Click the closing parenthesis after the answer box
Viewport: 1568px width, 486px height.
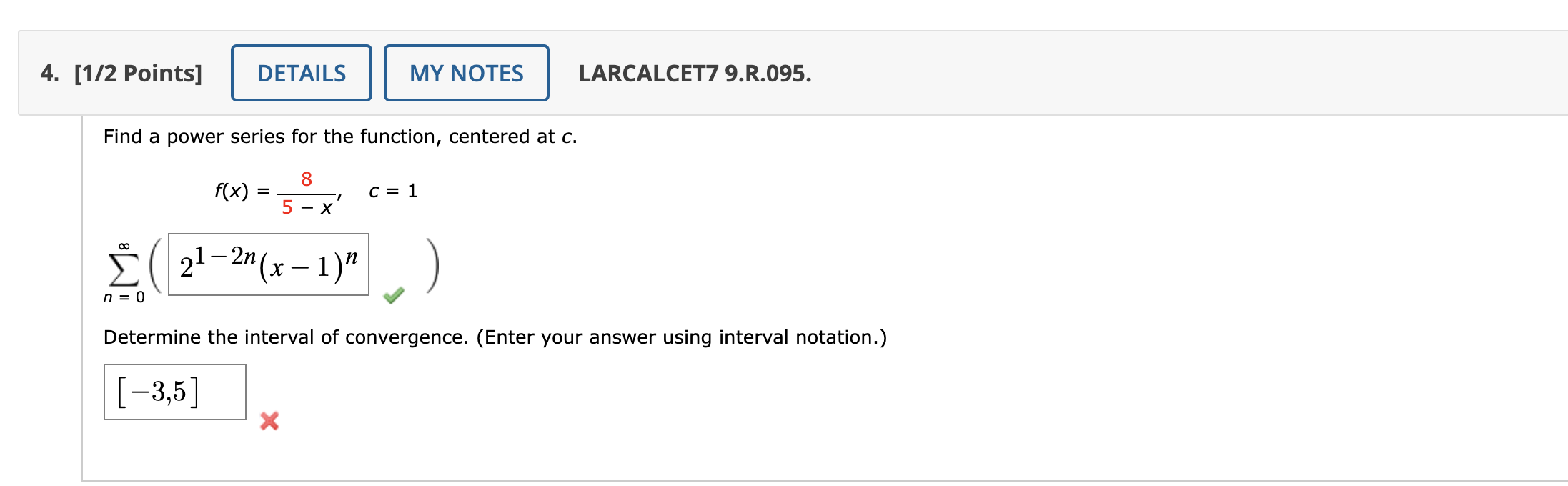click(432, 266)
